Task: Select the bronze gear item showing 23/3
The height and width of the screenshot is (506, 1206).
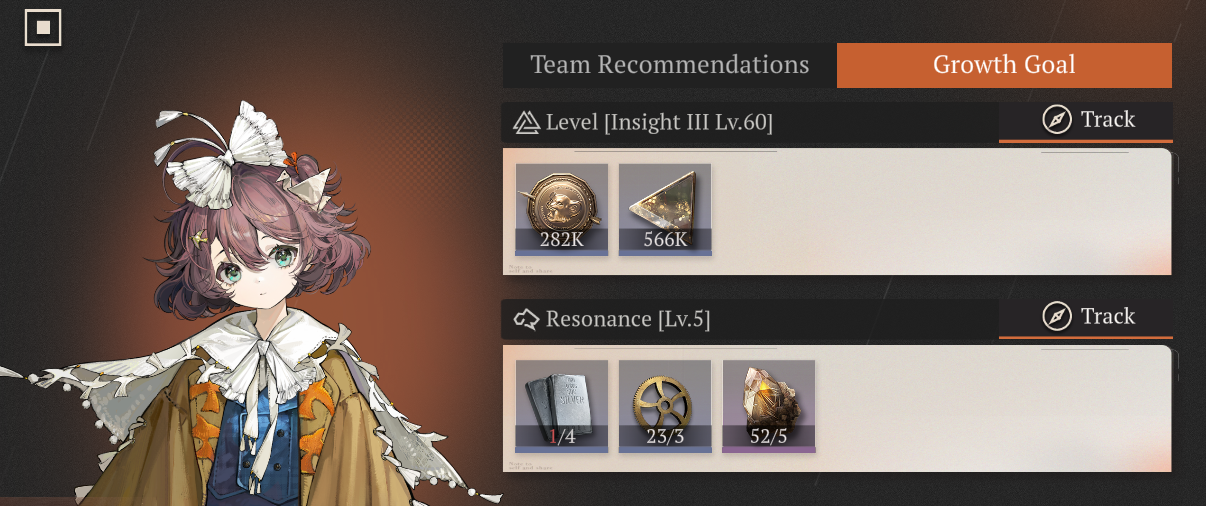Action: 665,406
